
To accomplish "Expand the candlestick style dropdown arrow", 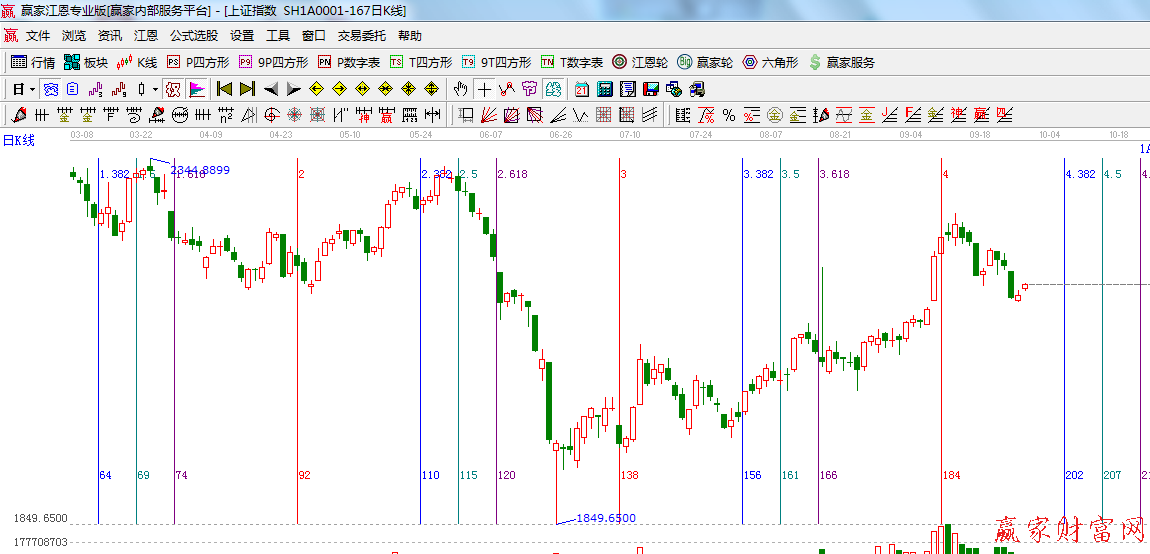I will coord(155,89).
